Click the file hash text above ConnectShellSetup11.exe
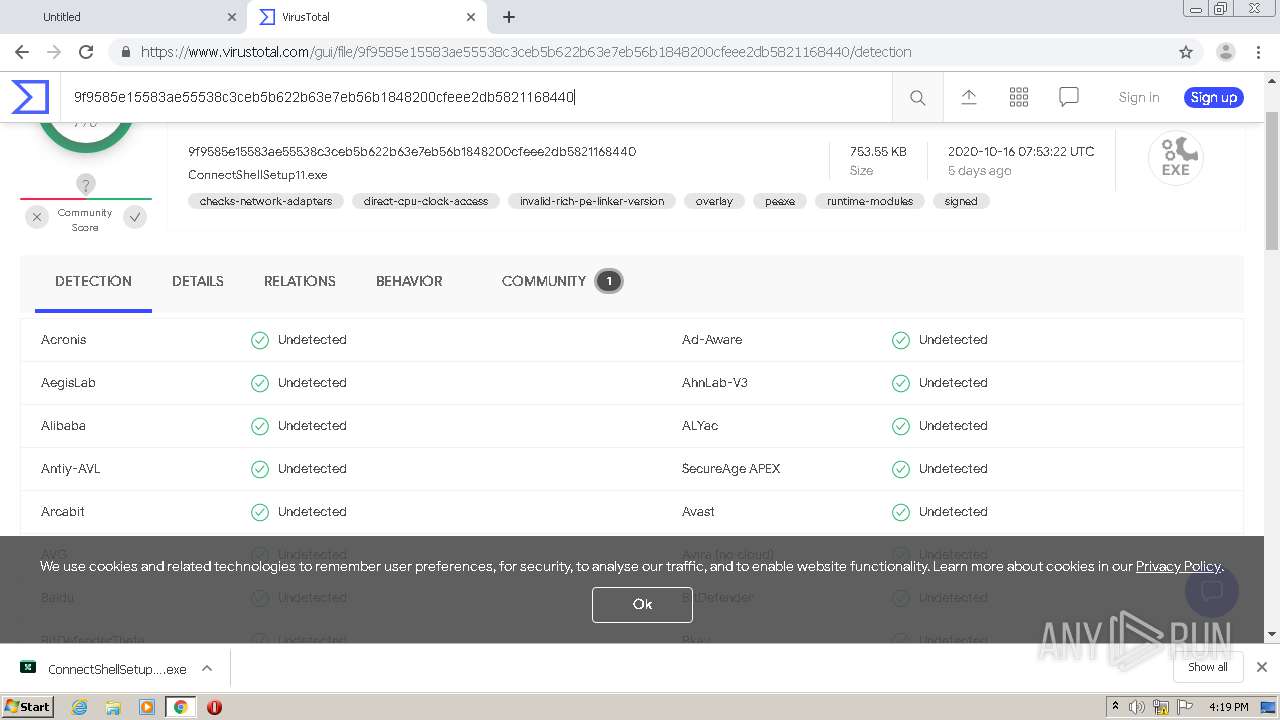 click(x=412, y=152)
